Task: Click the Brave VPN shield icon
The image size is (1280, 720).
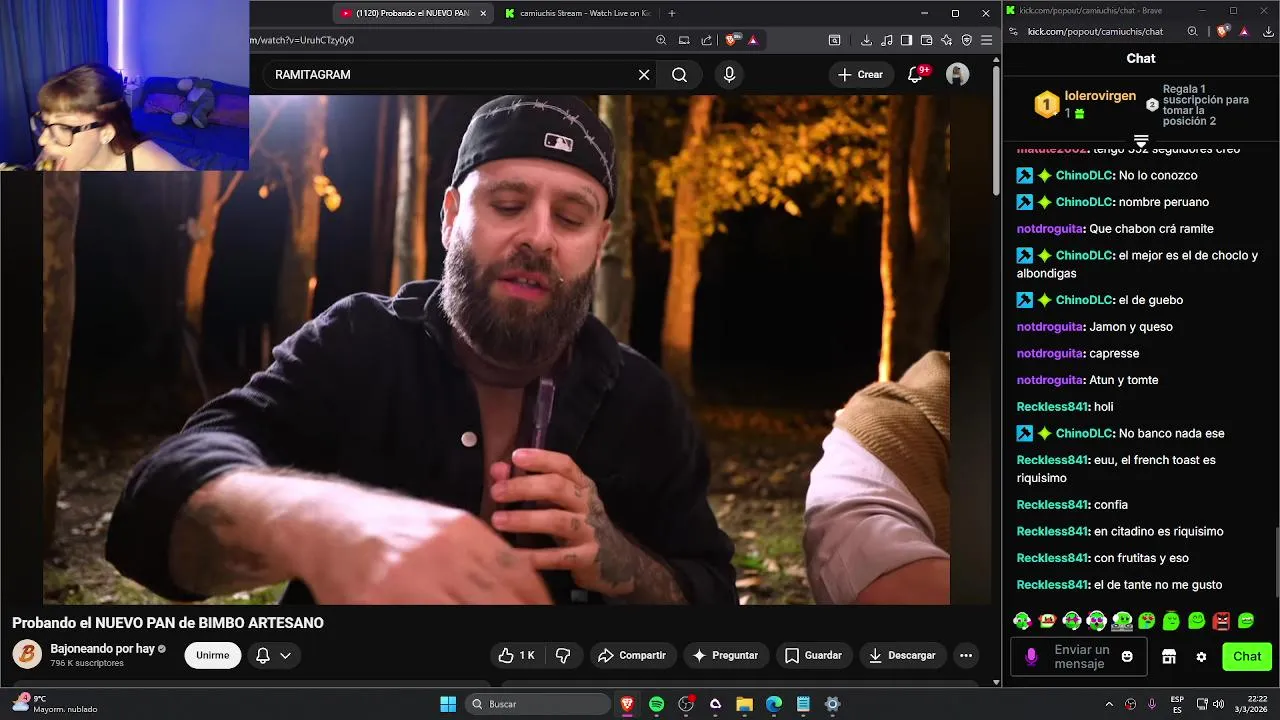Action: 966,40
